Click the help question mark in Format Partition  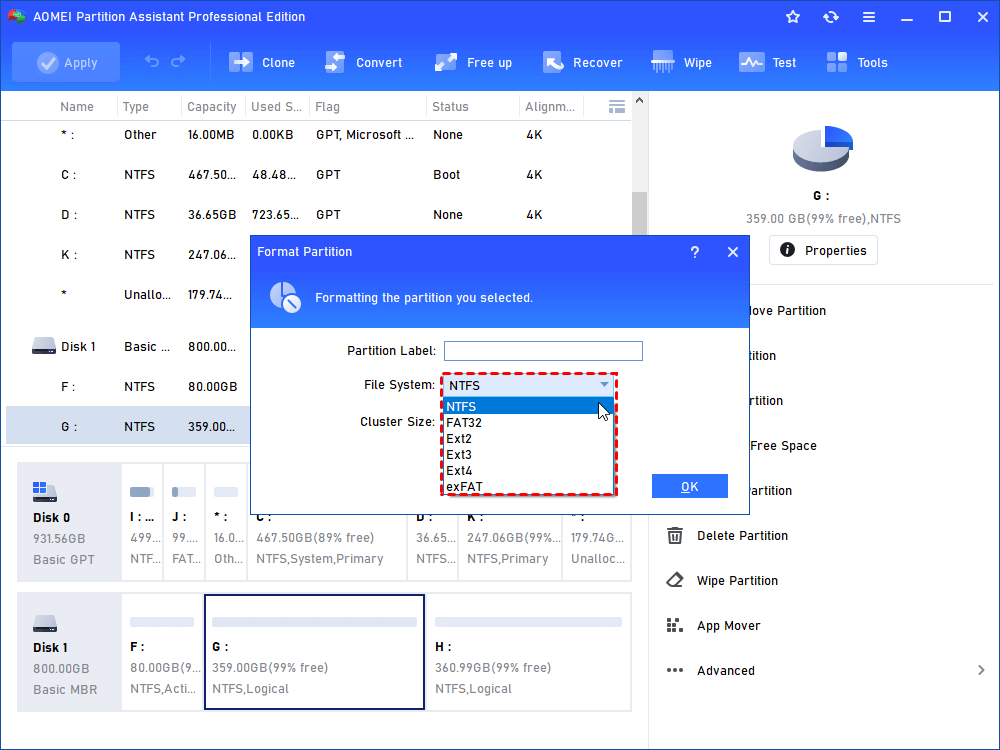pyautogui.click(x=695, y=252)
